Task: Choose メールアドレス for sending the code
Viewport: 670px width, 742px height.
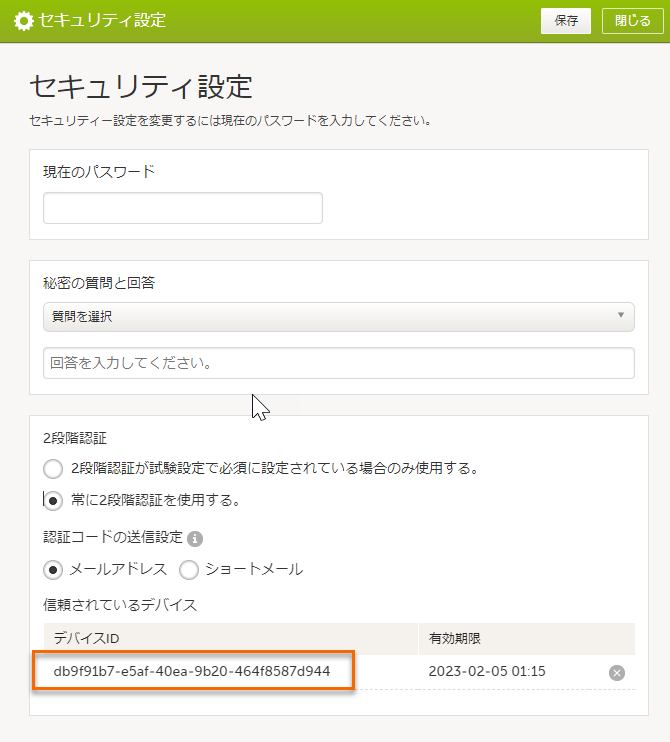Action: tap(53, 570)
